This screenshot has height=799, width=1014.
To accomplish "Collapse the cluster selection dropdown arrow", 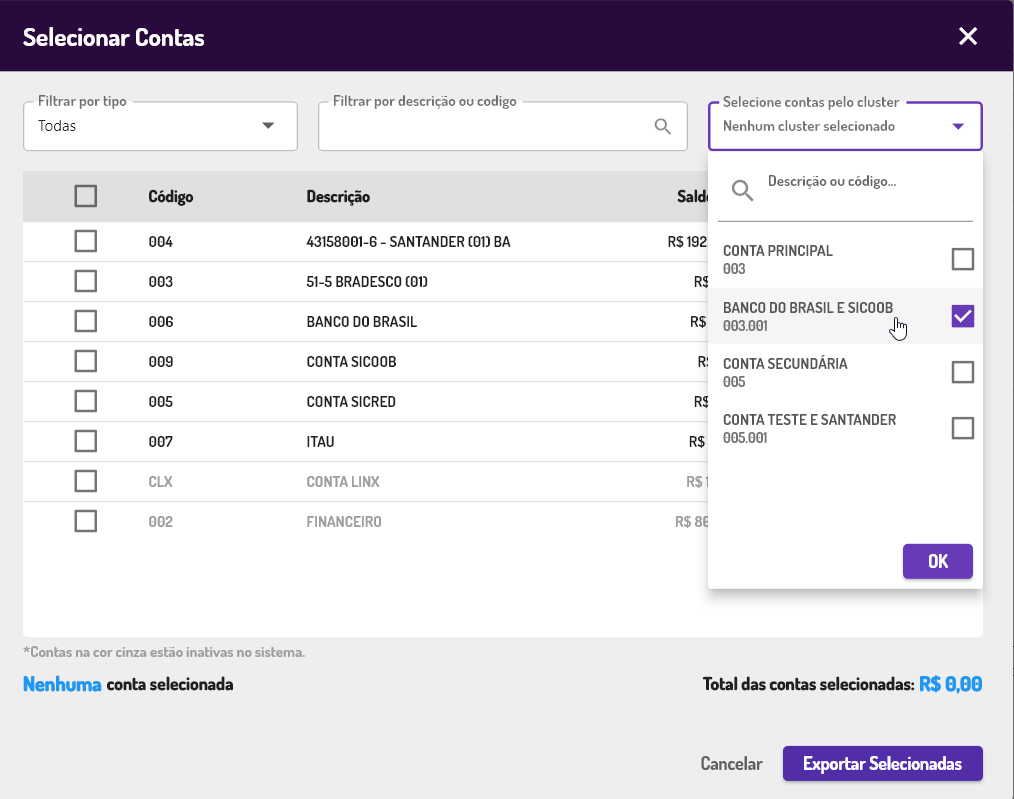I will tap(958, 126).
